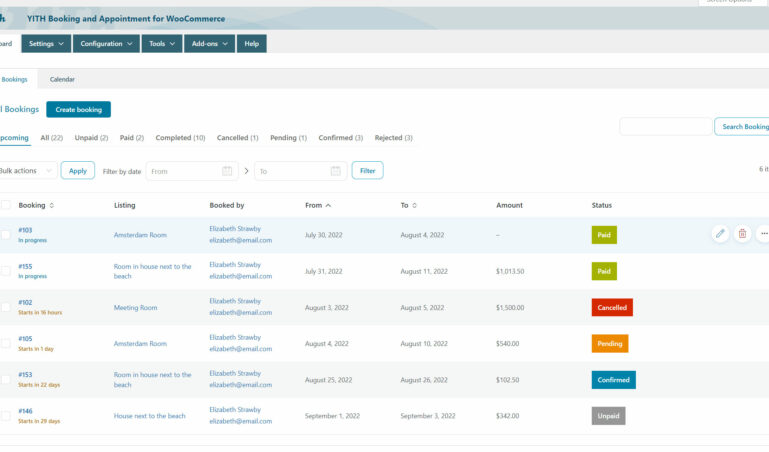The height and width of the screenshot is (452, 769).
Task: Open House next to the beach listing
Action: (150, 416)
